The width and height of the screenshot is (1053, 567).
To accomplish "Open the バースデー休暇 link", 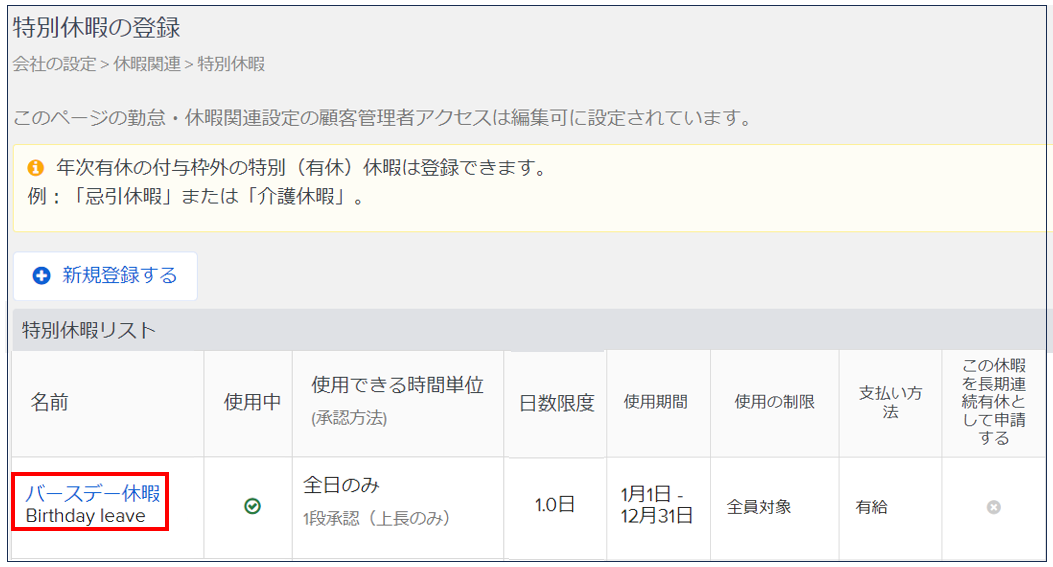I will tap(92, 493).
